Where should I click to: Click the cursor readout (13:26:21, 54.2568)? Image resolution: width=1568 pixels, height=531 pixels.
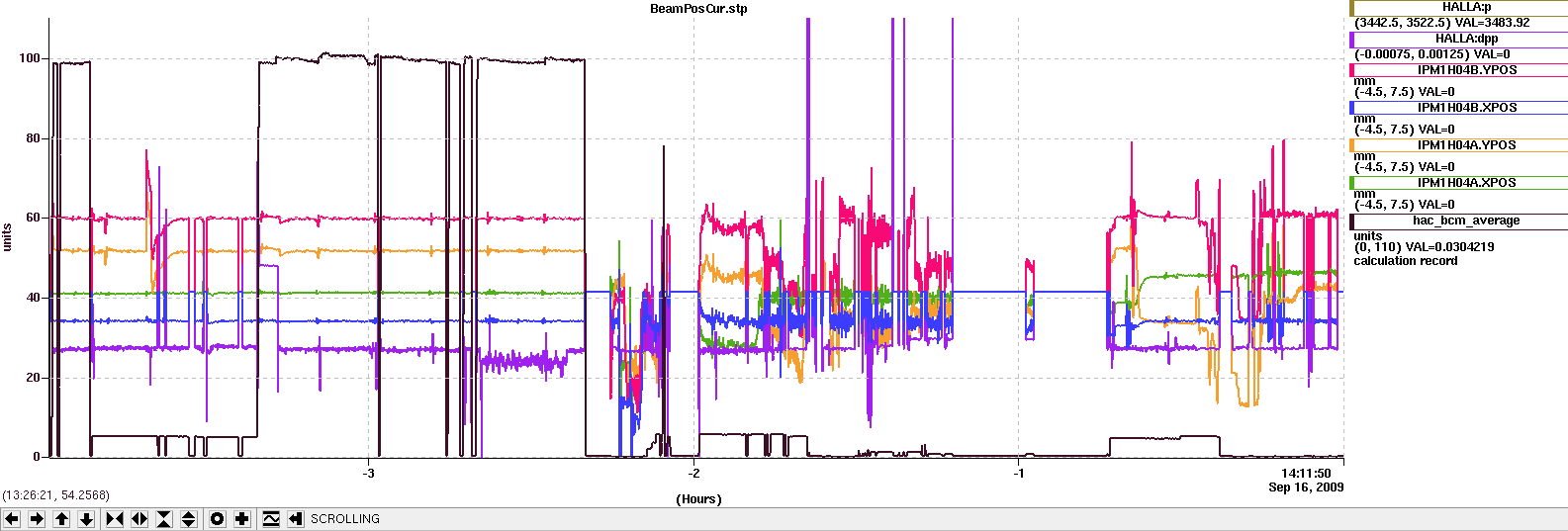pos(56,494)
